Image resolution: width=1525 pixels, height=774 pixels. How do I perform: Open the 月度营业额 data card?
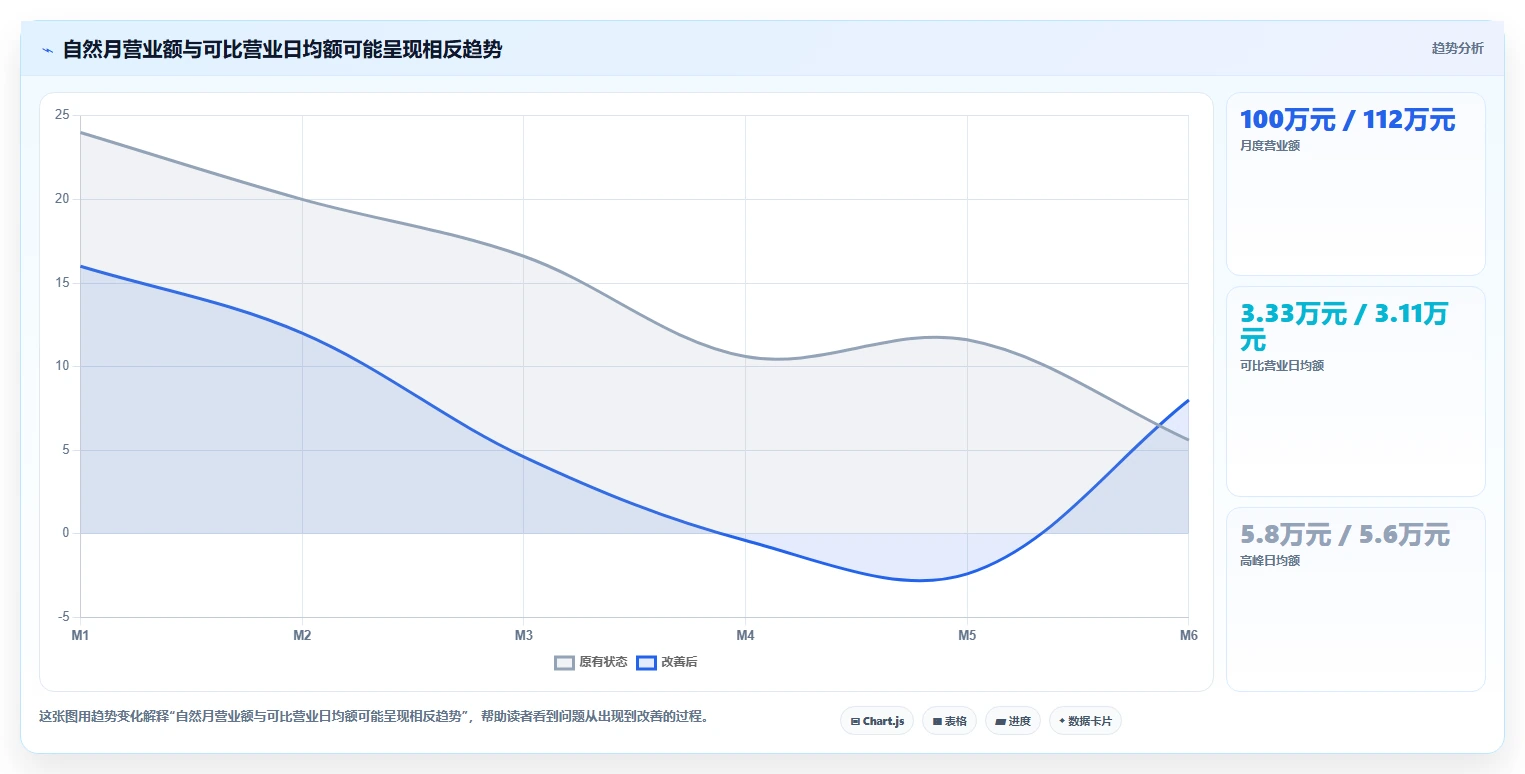(1355, 184)
